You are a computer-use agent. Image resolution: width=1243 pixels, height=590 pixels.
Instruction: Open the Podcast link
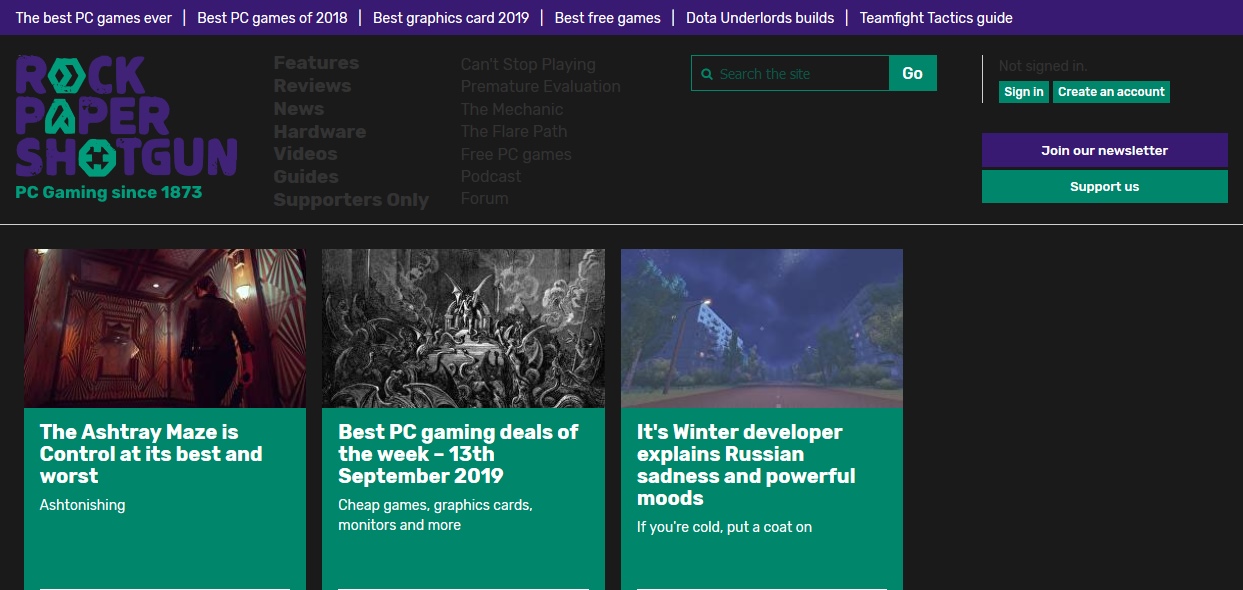click(x=491, y=176)
